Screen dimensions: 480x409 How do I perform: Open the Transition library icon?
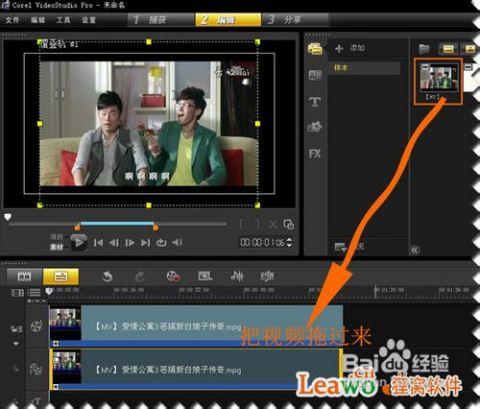coord(315,75)
